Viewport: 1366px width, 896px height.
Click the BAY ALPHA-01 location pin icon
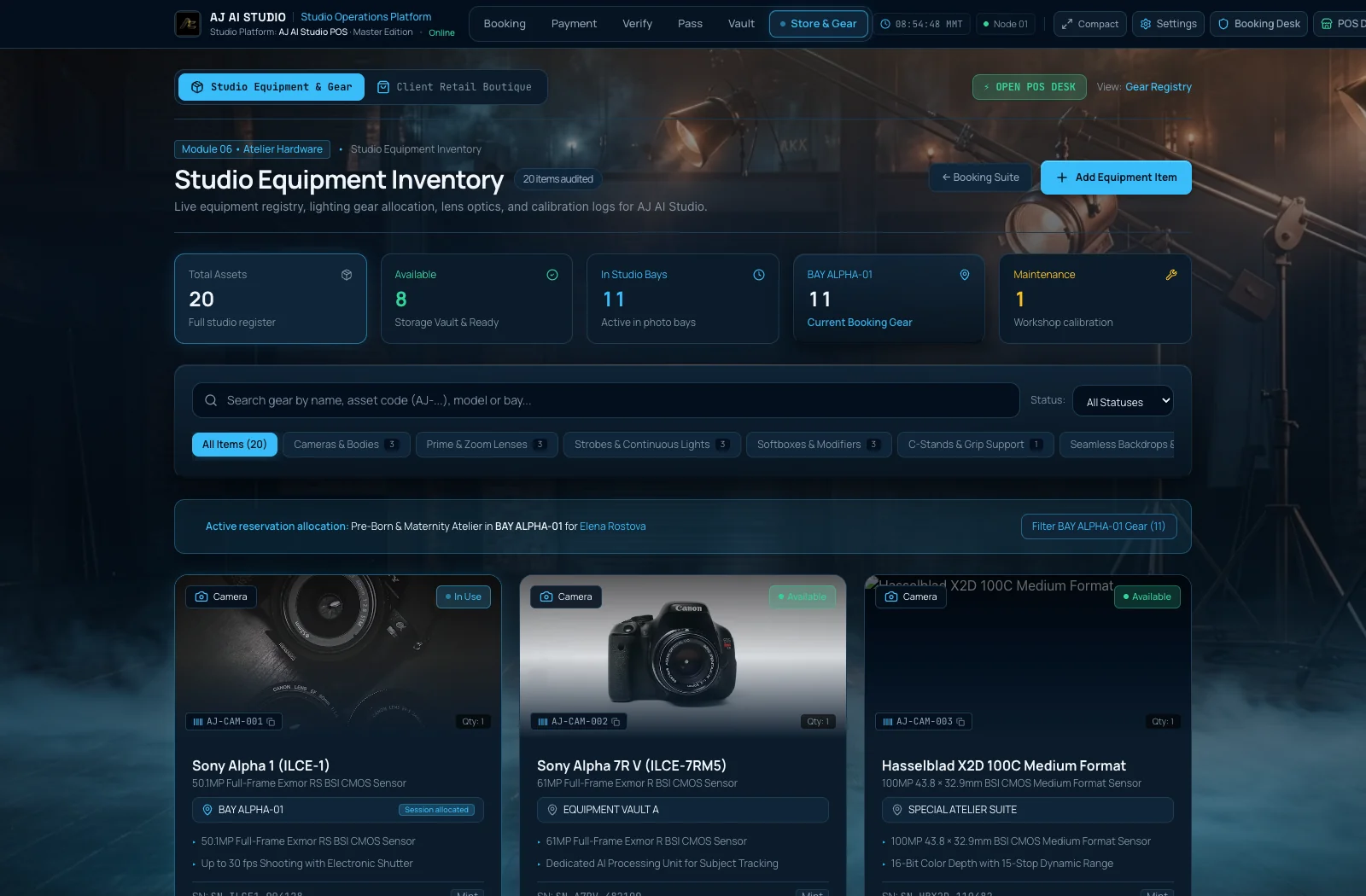965,275
